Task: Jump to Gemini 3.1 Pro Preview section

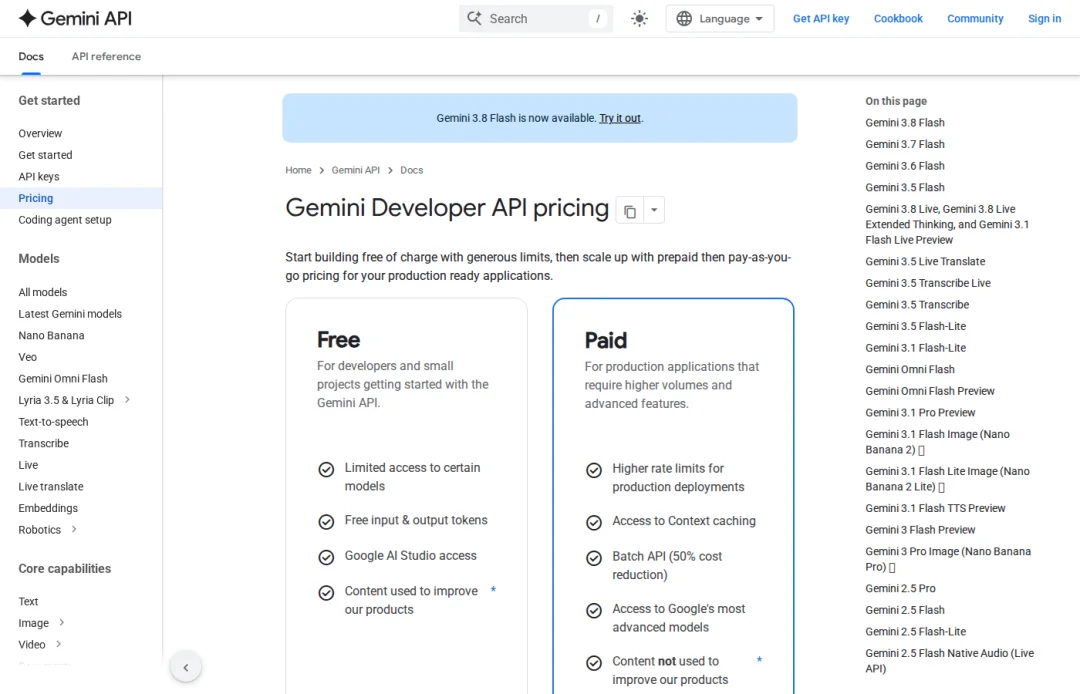Action: click(920, 413)
